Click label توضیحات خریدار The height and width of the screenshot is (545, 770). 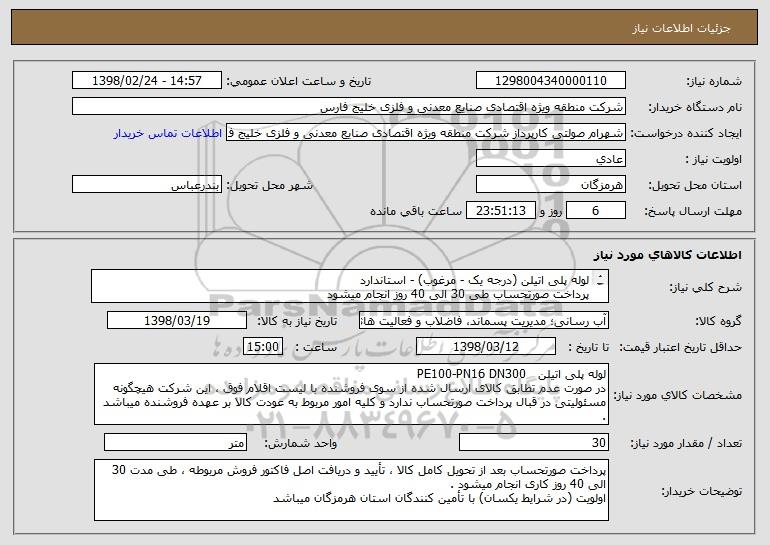tap(702, 491)
